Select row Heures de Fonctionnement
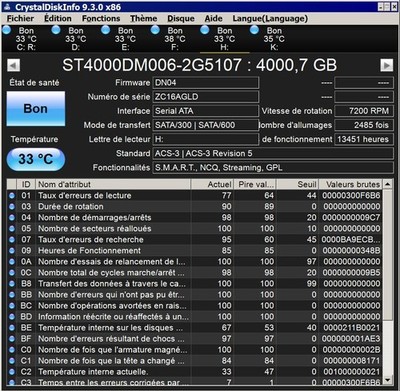The height and width of the screenshot is (391, 400). pyautogui.click(x=195, y=251)
